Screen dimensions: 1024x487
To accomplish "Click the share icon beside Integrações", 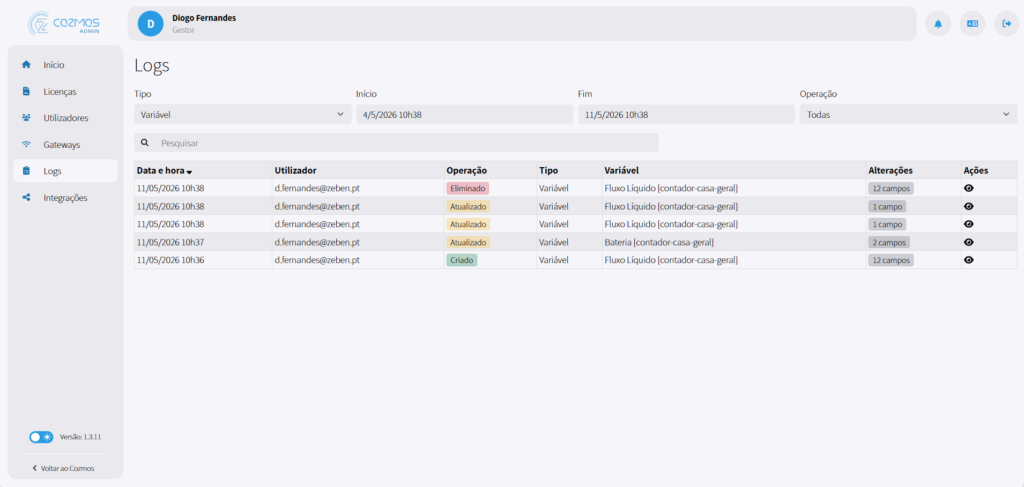I will tap(26, 197).
